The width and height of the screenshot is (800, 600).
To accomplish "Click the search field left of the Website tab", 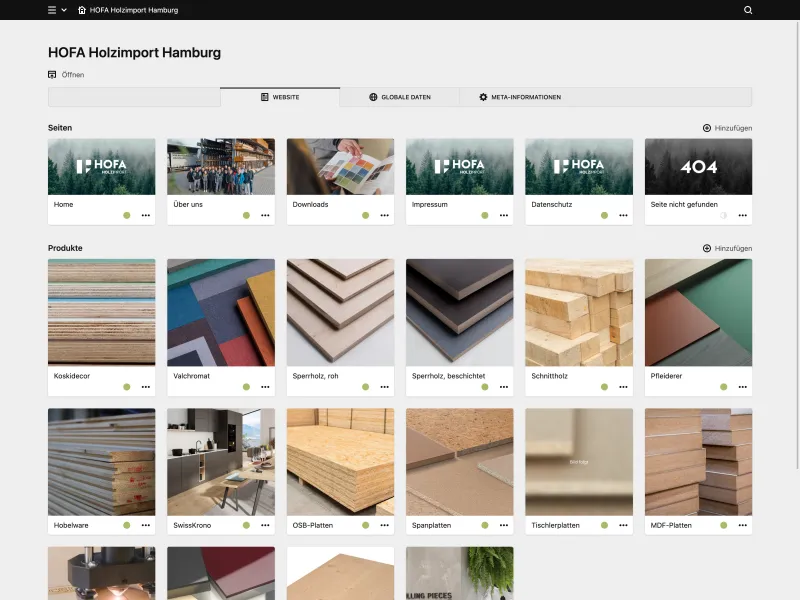I will click(134, 96).
